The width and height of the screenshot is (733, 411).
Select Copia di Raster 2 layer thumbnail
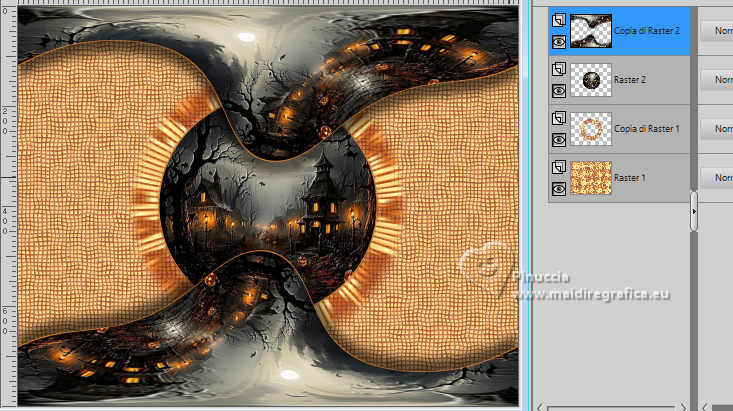591,31
